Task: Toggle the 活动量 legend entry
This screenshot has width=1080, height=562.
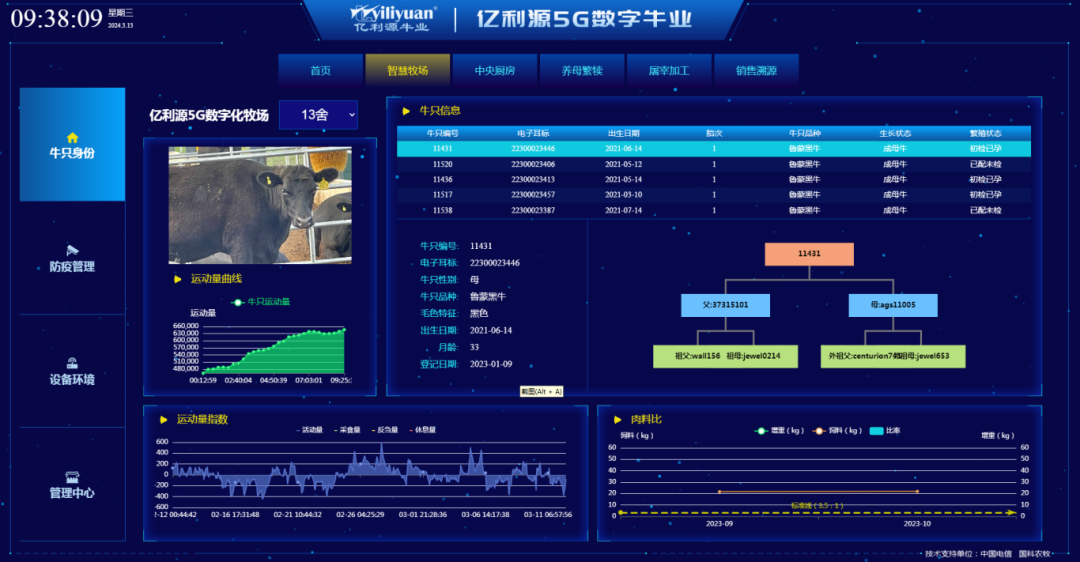Action: pyautogui.click(x=309, y=430)
